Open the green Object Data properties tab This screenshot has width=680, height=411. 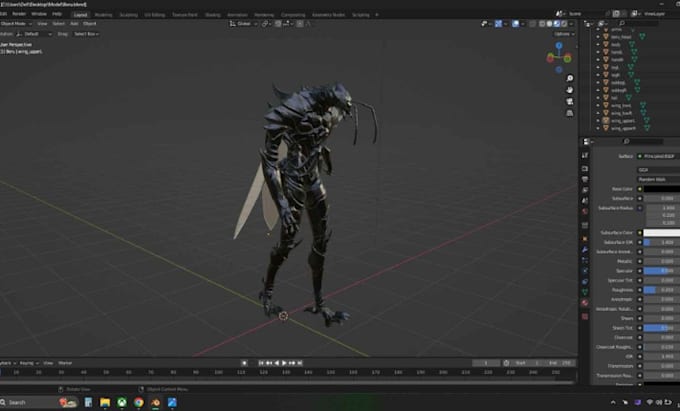(x=585, y=292)
